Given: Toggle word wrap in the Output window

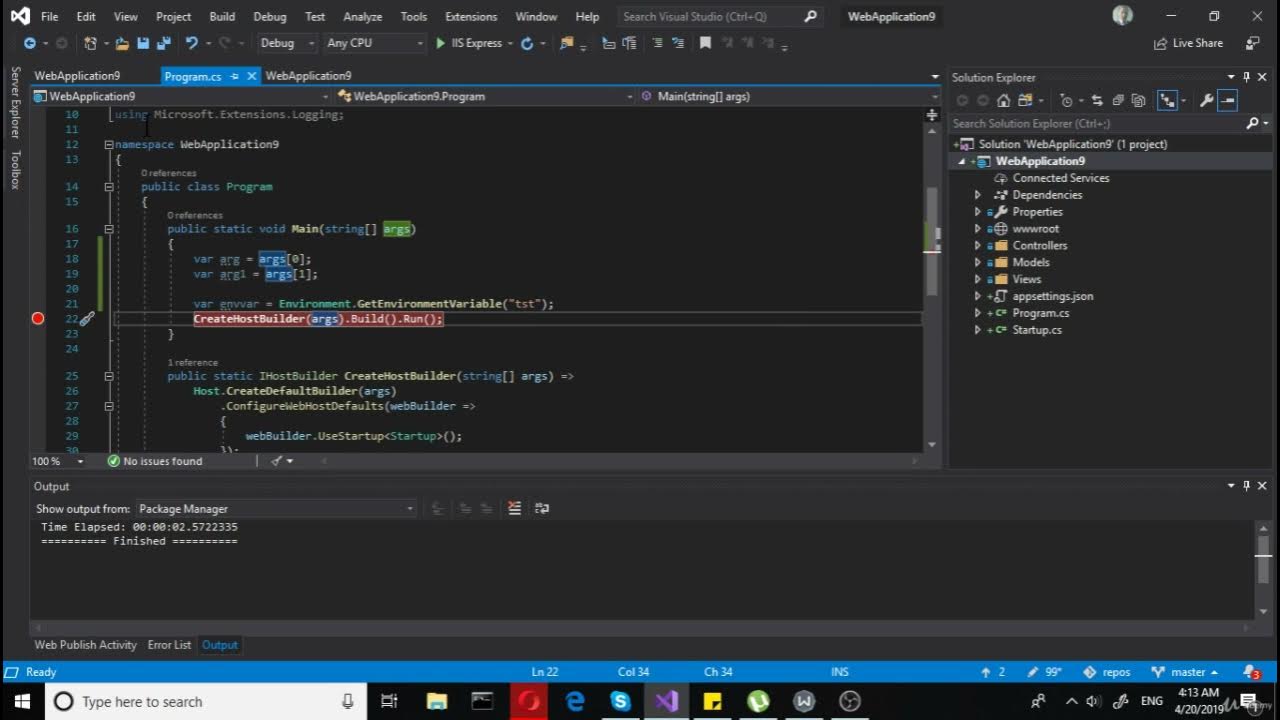Looking at the screenshot, I should (542, 508).
